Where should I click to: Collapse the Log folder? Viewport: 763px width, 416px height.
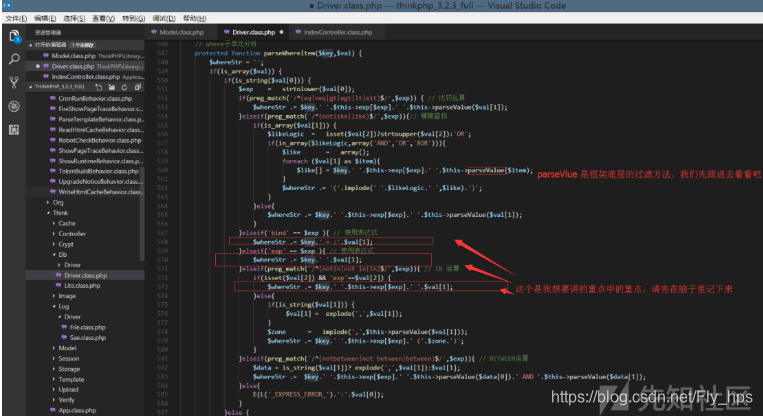[64, 307]
